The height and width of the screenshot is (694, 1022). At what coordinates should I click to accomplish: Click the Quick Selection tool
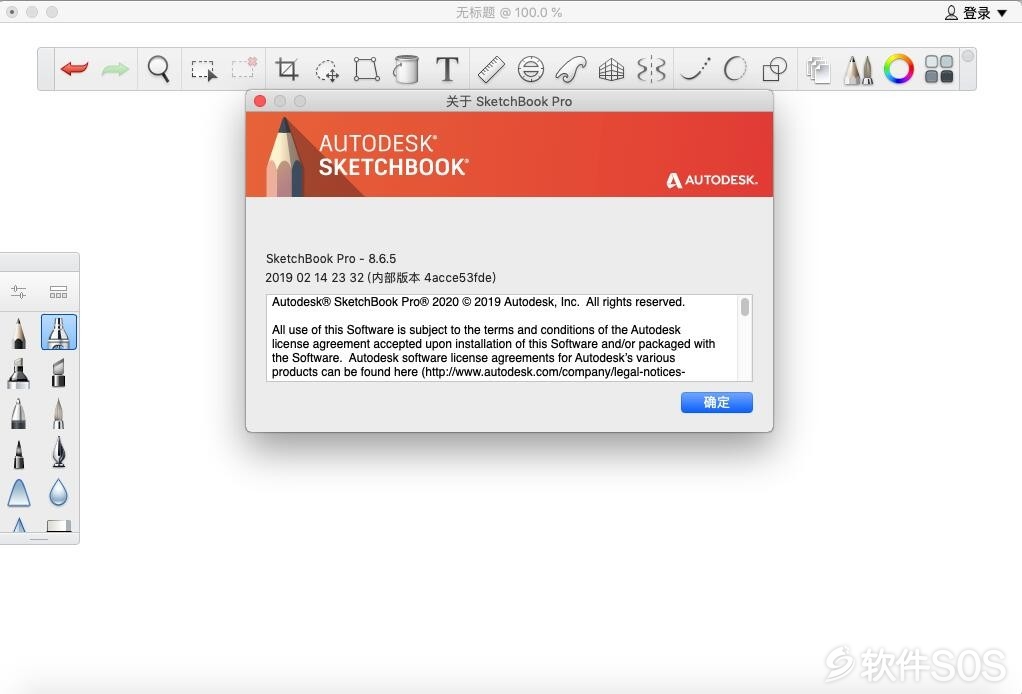pyautogui.click(x=245, y=68)
